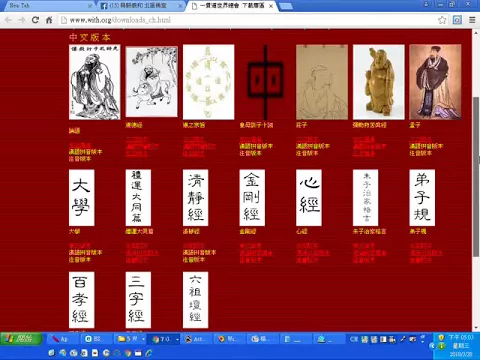Open the 孟子 painted portrait thumbnail
The height and width of the screenshot is (360, 480).
[x=435, y=82]
